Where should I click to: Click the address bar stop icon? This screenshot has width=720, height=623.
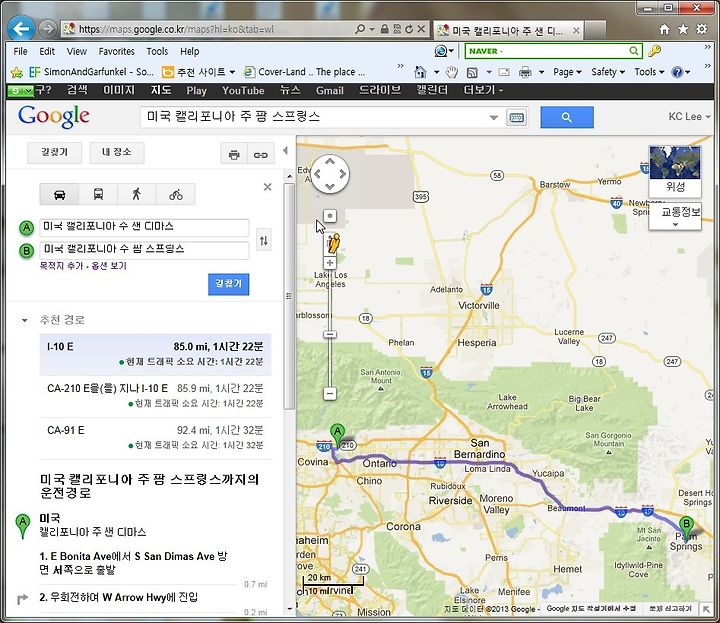pos(421,29)
